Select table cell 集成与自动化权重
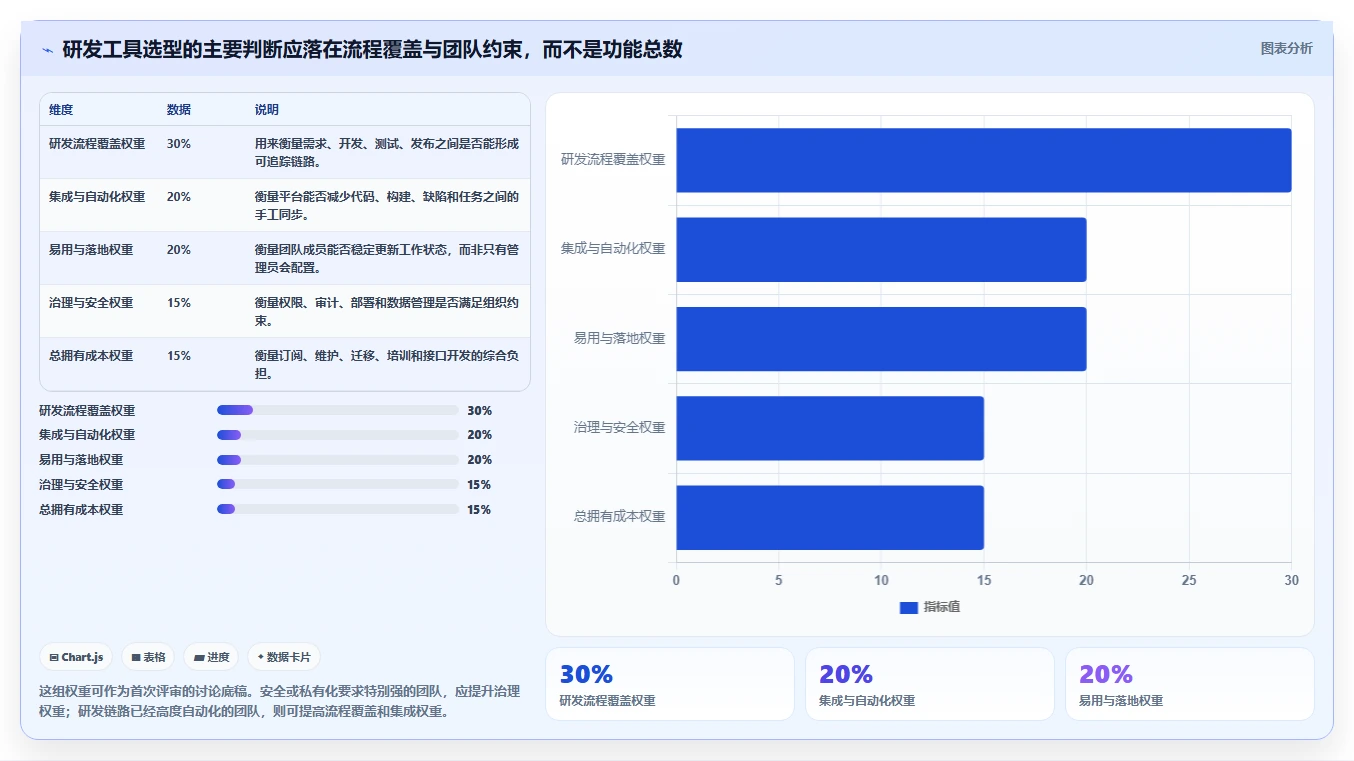This screenshot has height=761, width=1354. pyautogui.click(x=97, y=197)
